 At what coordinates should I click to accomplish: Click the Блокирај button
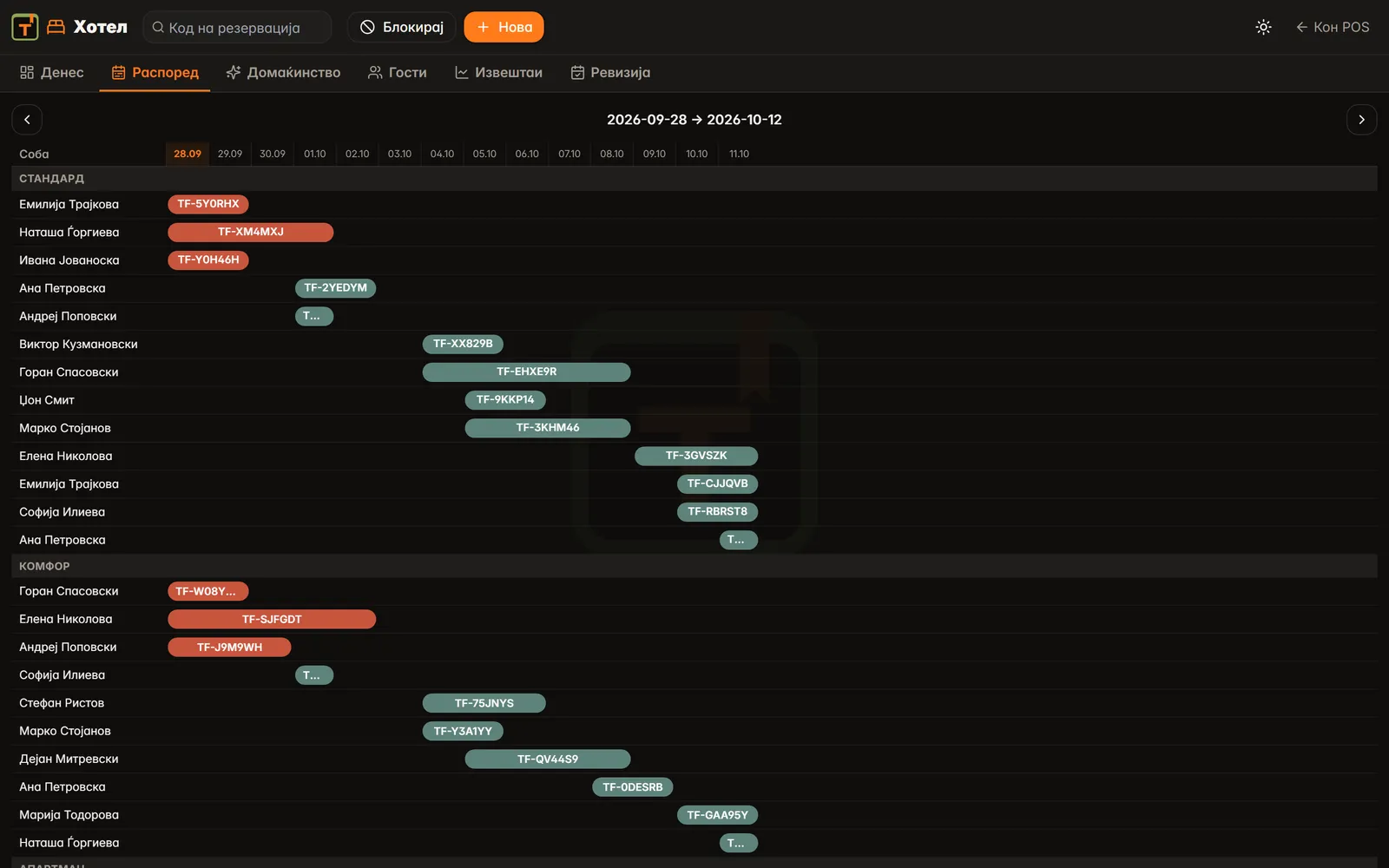402,27
